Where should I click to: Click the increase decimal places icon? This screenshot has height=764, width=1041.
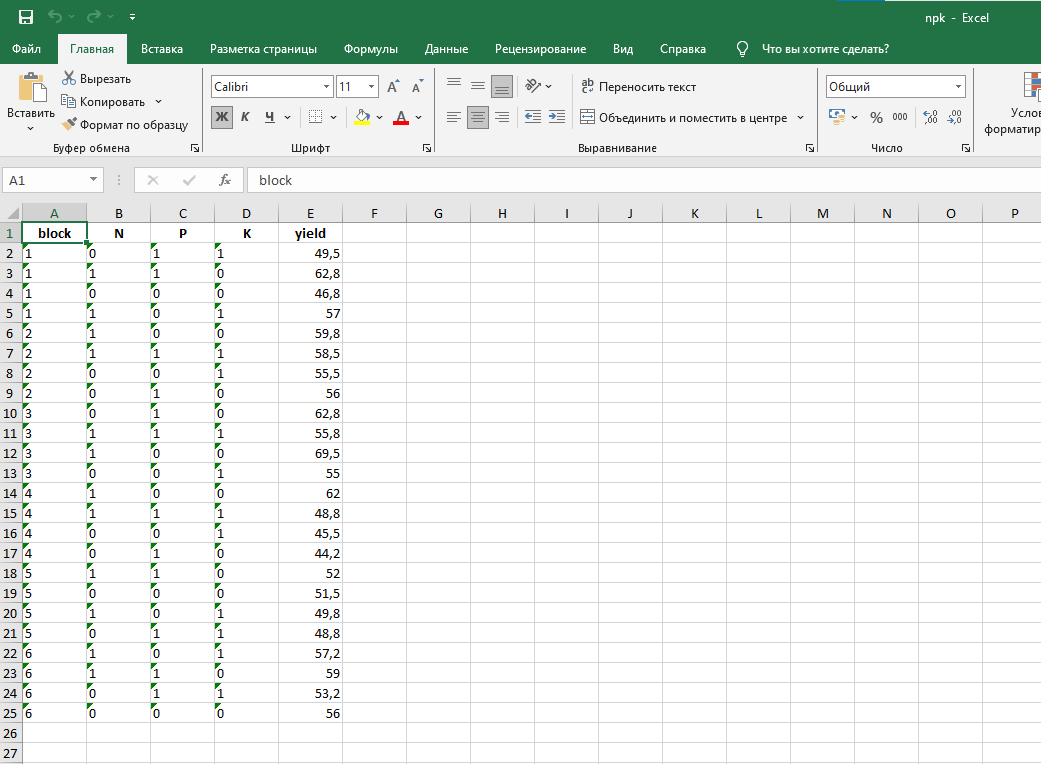[930, 117]
